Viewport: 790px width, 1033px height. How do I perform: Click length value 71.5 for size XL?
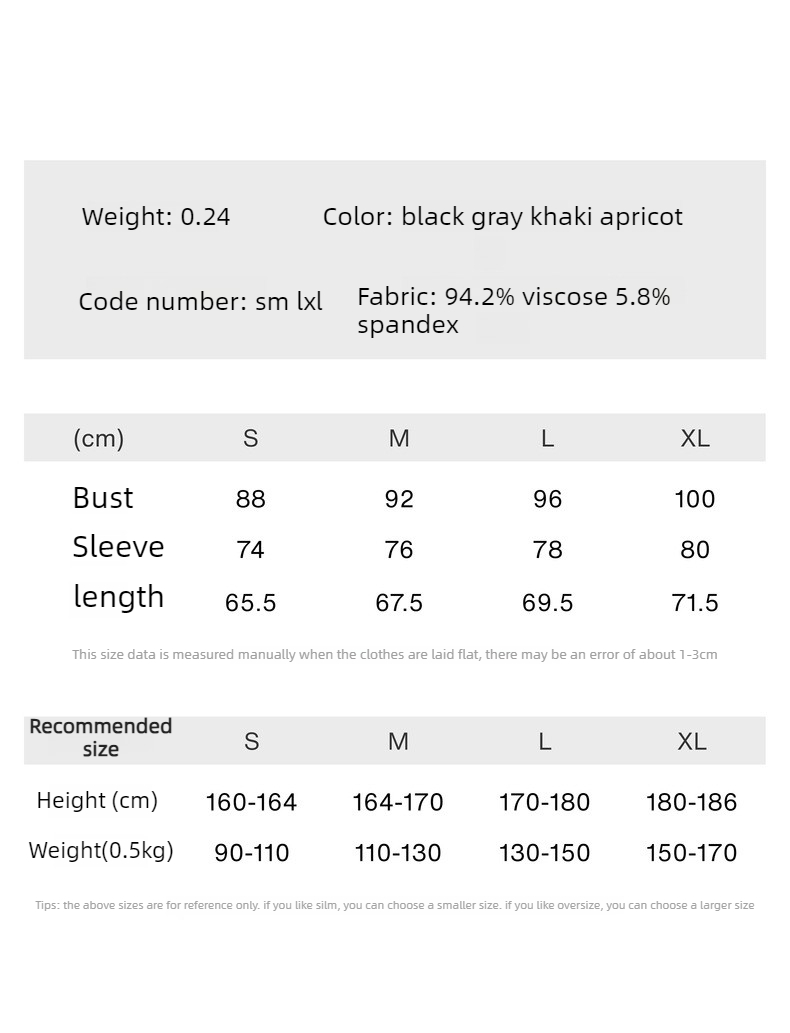coord(695,603)
